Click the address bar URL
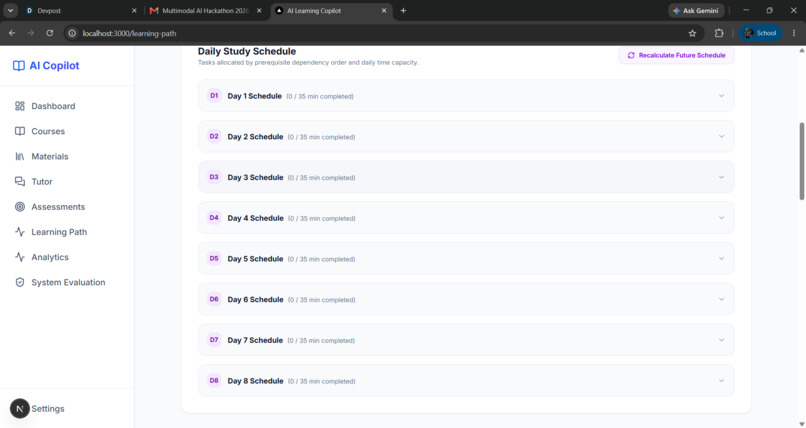The height and width of the screenshot is (428, 806). 130,33
